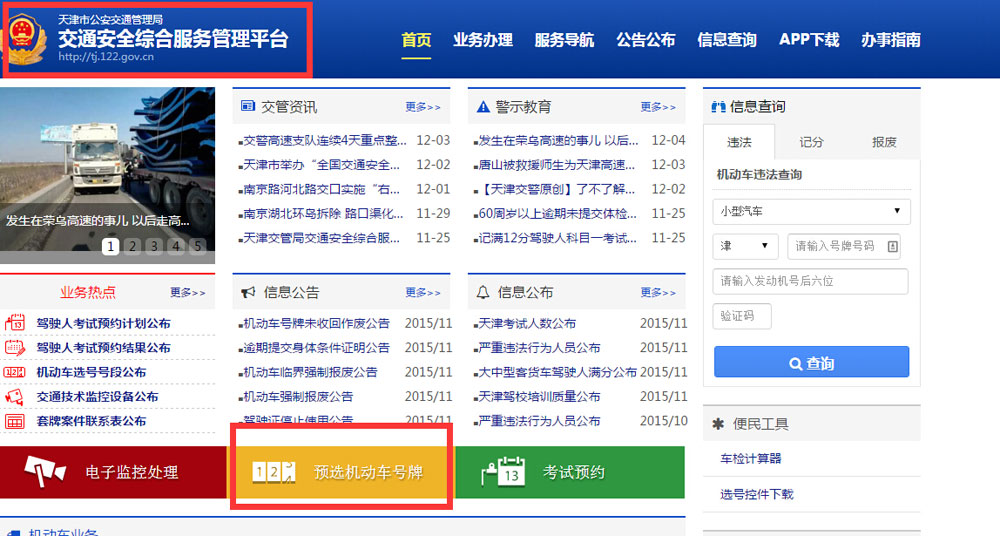Click the 请输入发动机号后六位 input field
The height and width of the screenshot is (536, 1000).
pos(810,281)
